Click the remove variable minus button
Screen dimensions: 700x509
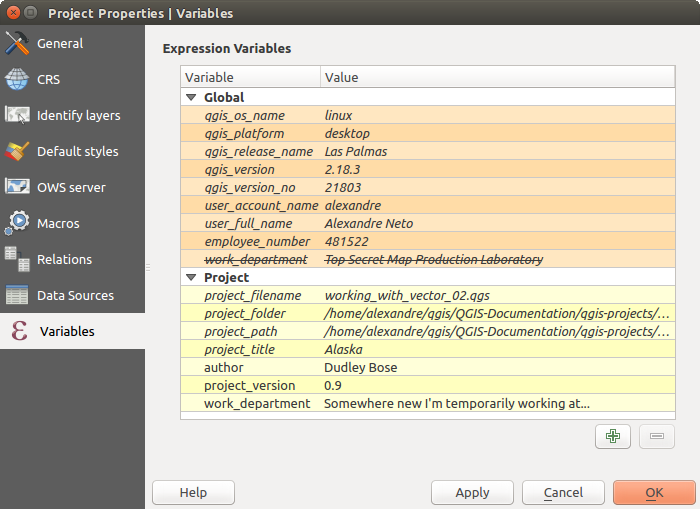656,436
